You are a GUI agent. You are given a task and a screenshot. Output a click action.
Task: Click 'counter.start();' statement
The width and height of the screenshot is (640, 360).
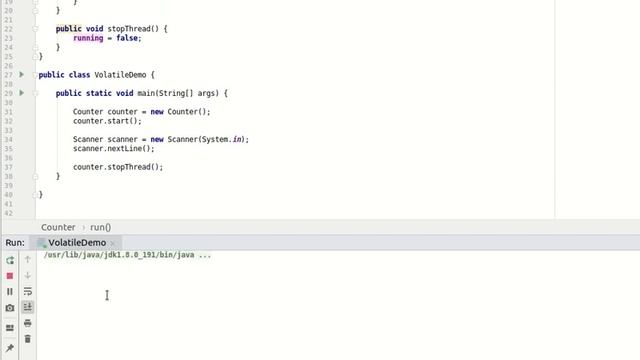[107, 121]
